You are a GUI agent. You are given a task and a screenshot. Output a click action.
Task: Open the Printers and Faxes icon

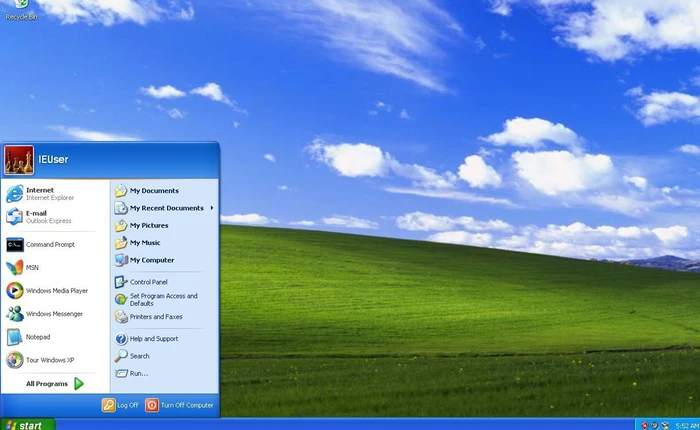click(121, 317)
